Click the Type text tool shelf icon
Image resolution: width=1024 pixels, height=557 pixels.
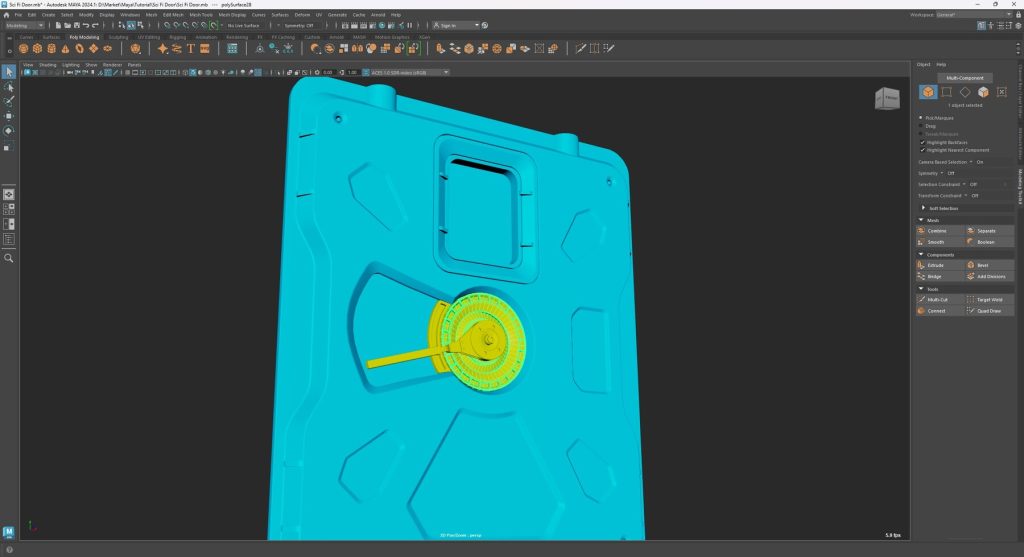point(191,48)
